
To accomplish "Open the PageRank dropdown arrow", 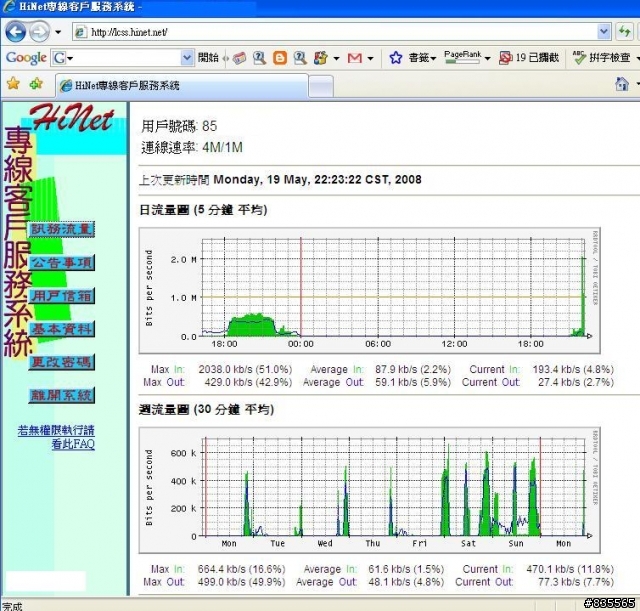I will coord(487,59).
